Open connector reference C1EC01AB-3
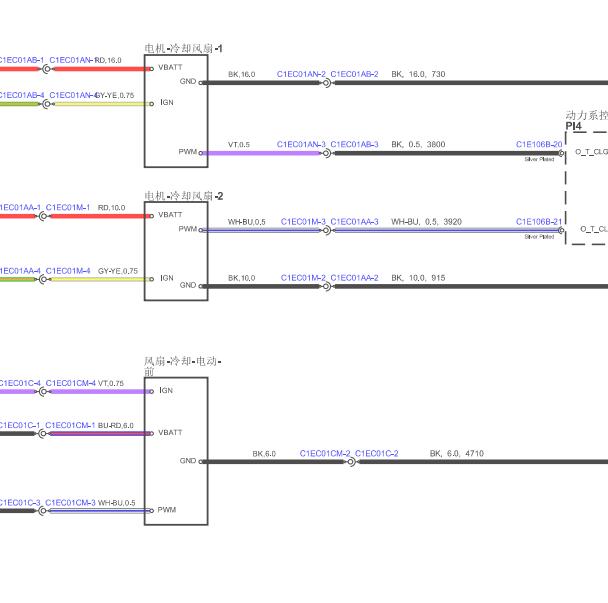This screenshot has width=608, height=603. click(354, 144)
